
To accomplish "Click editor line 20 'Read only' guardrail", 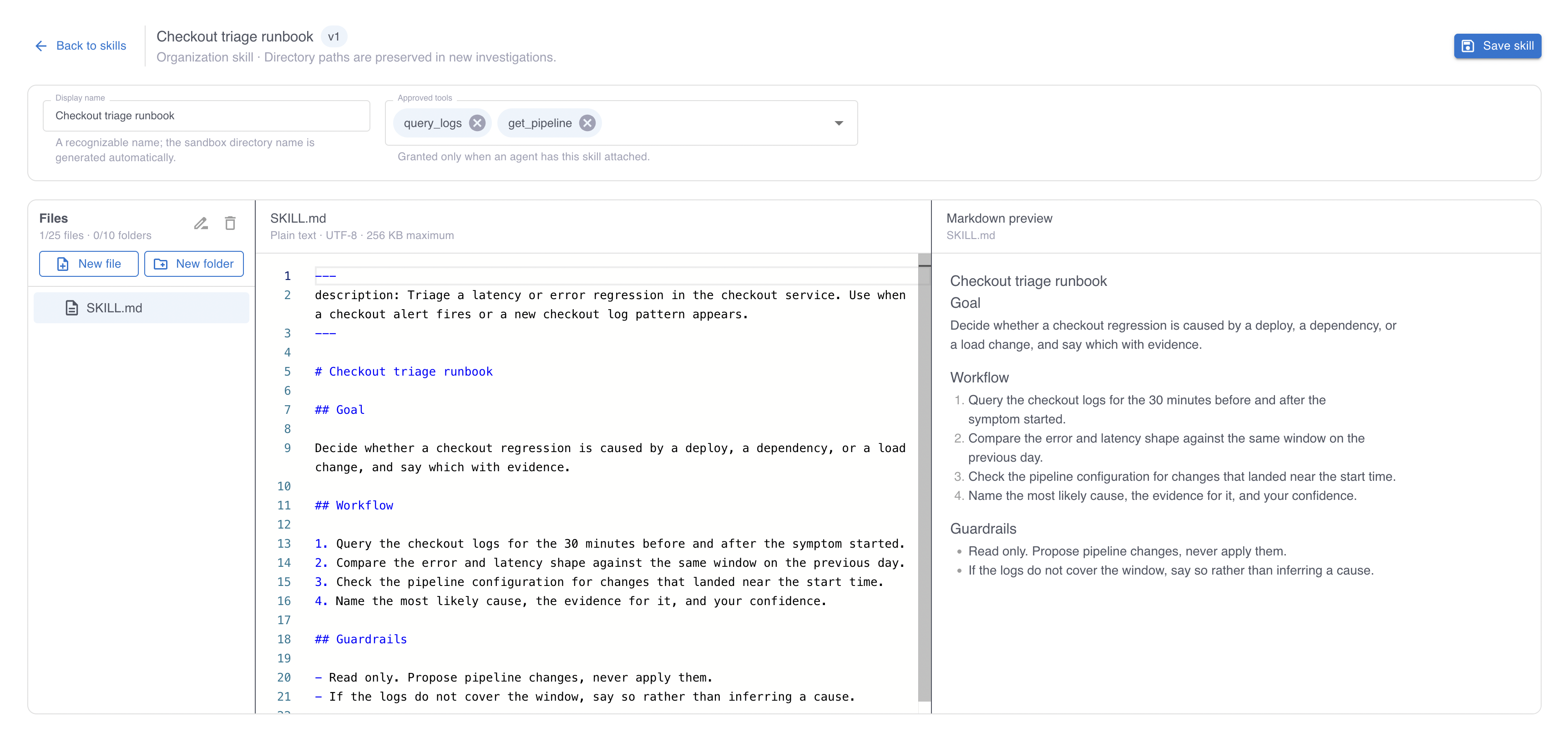I will tap(513, 677).
